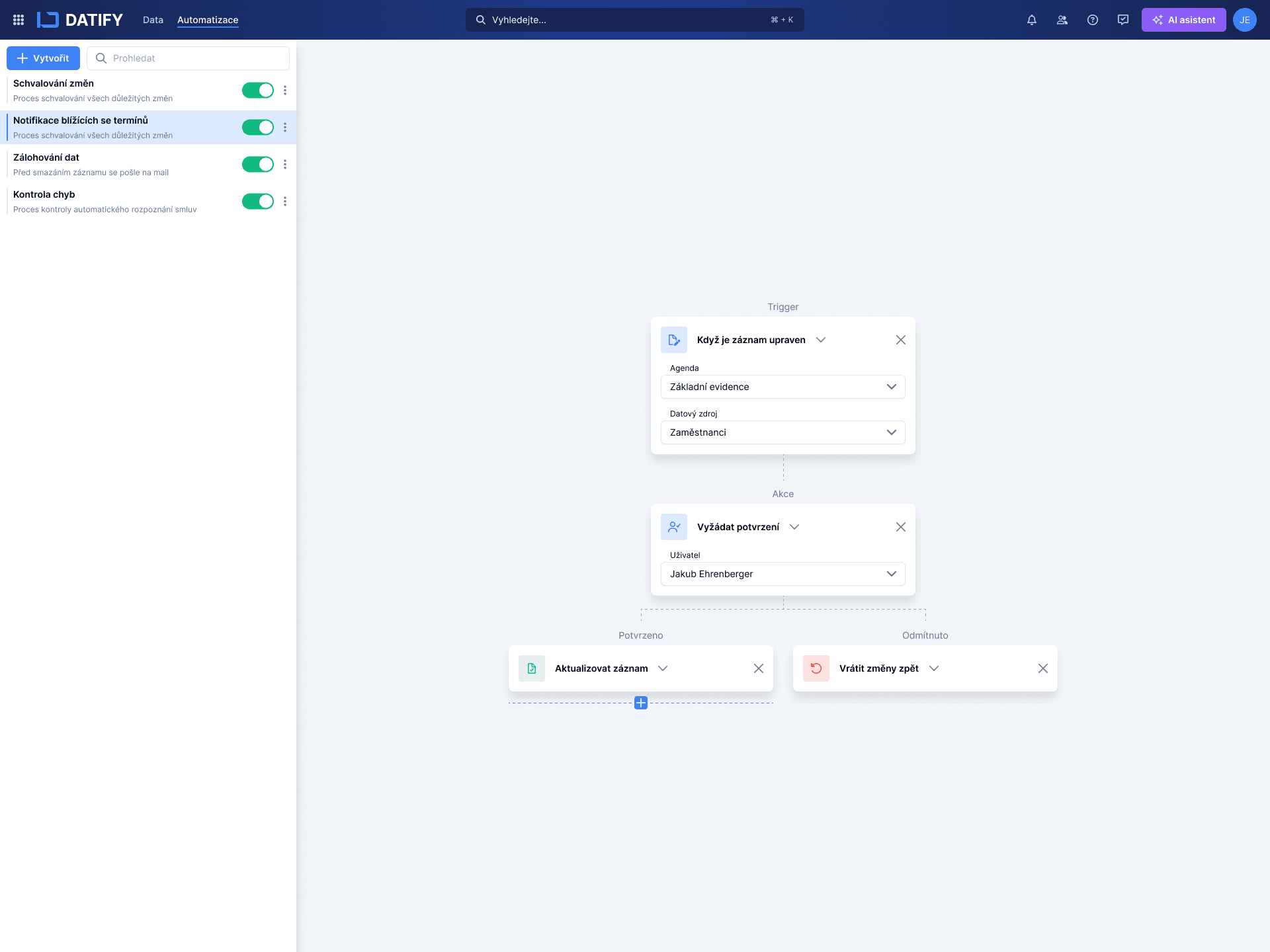The width and height of the screenshot is (1270, 952).
Task: Open the feedback chat icon
Action: coord(1123,20)
